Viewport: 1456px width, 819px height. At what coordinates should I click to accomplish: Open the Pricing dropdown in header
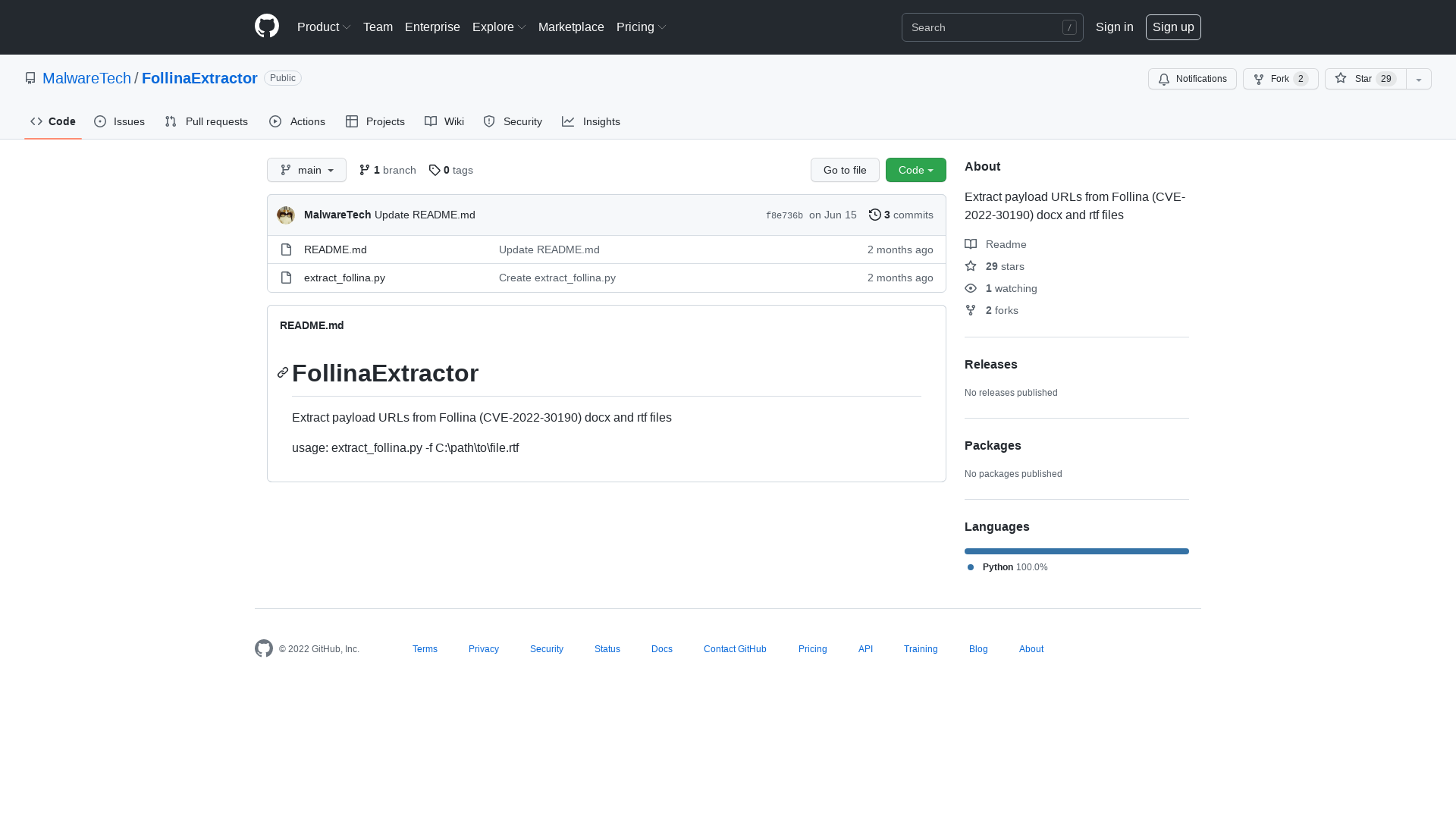(x=642, y=27)
